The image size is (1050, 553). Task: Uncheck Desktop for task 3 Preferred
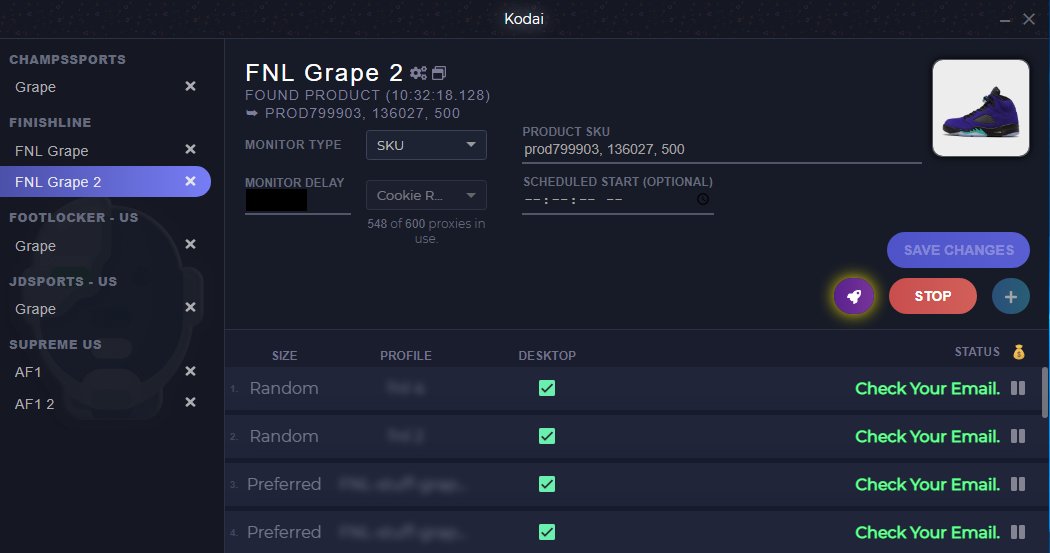[x=547, y=484]
